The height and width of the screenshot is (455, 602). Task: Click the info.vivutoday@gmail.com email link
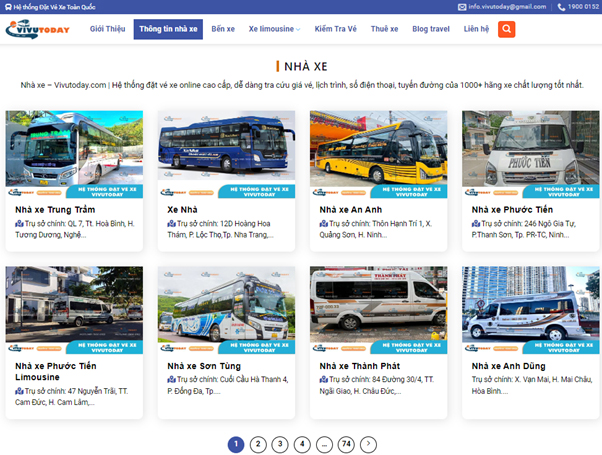click(x=507, y=7)
